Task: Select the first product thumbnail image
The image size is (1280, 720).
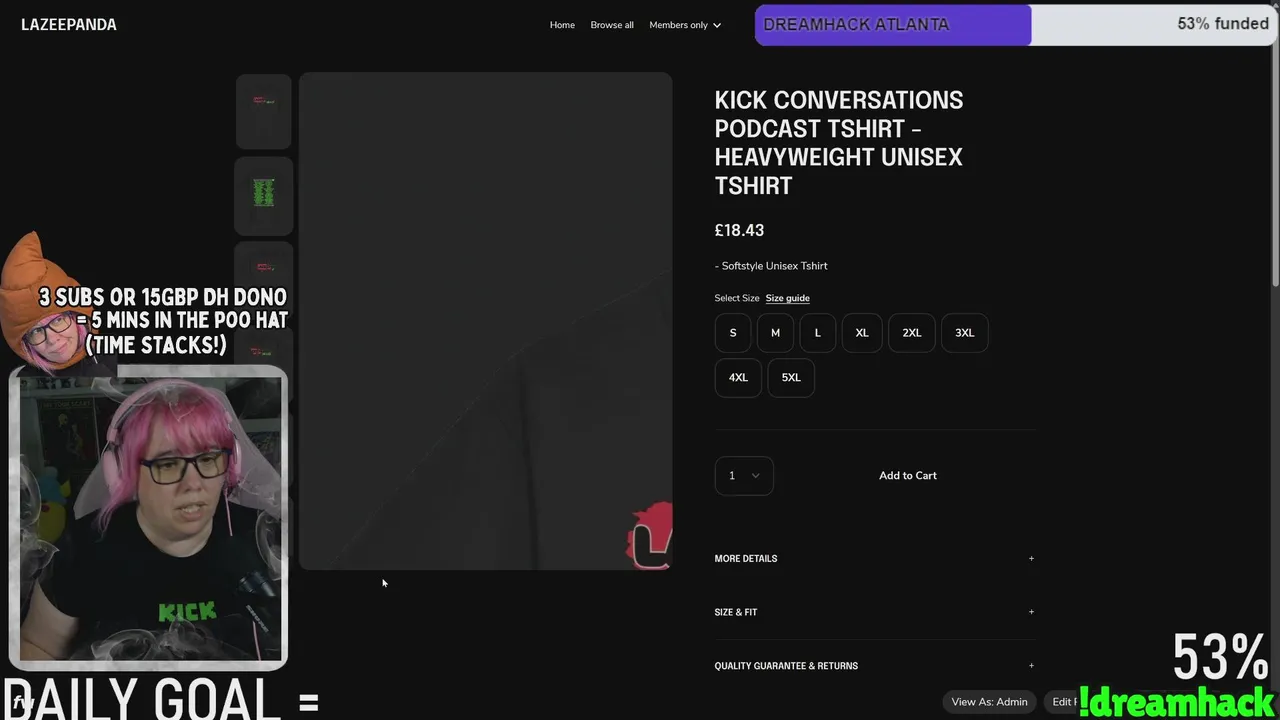Action: click(x=264, y=111)
